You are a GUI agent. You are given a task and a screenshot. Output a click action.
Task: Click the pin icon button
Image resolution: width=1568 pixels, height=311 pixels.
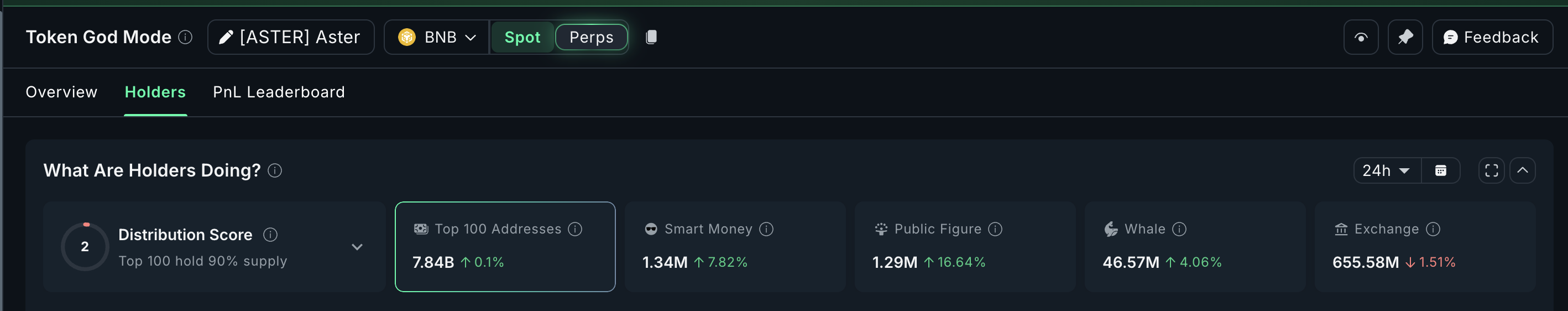1404,37
